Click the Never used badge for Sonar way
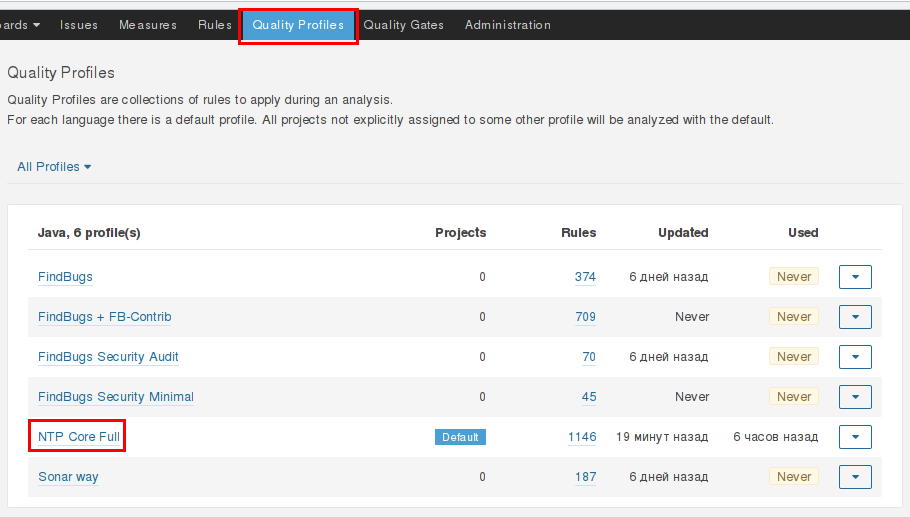This screenshot has height=517, width=910. click(x=794, y=477)
